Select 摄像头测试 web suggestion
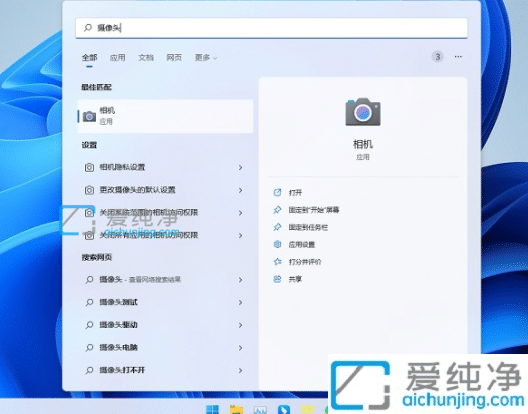This screenshot has height=414, width=528. point(165,302)
